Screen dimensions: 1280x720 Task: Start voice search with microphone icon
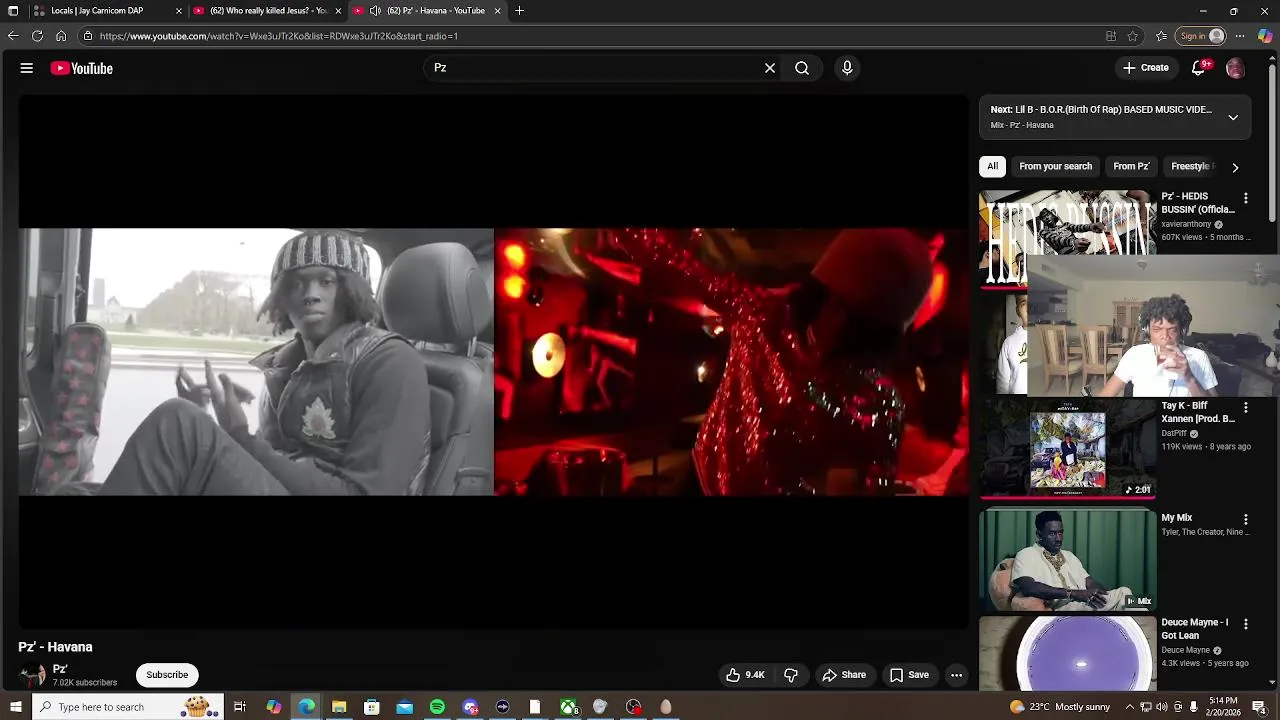847,68
